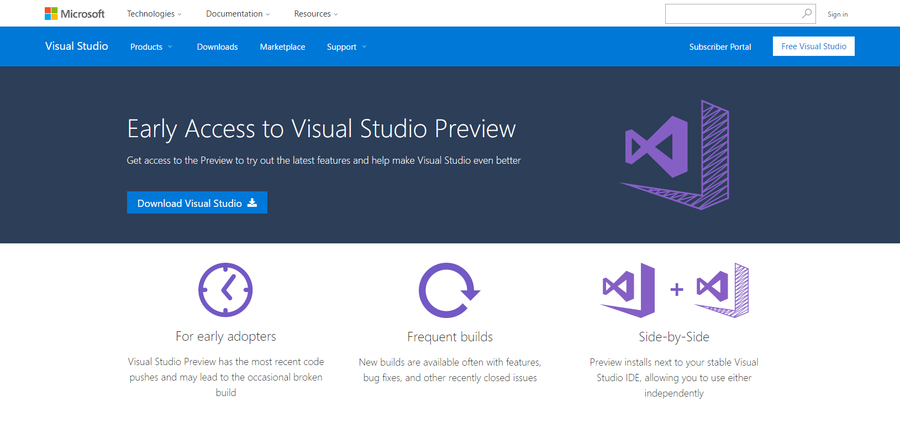Click the Download Visual Studio button
Image resolution: width=900 pixels, height=427 pixels.
197,203
